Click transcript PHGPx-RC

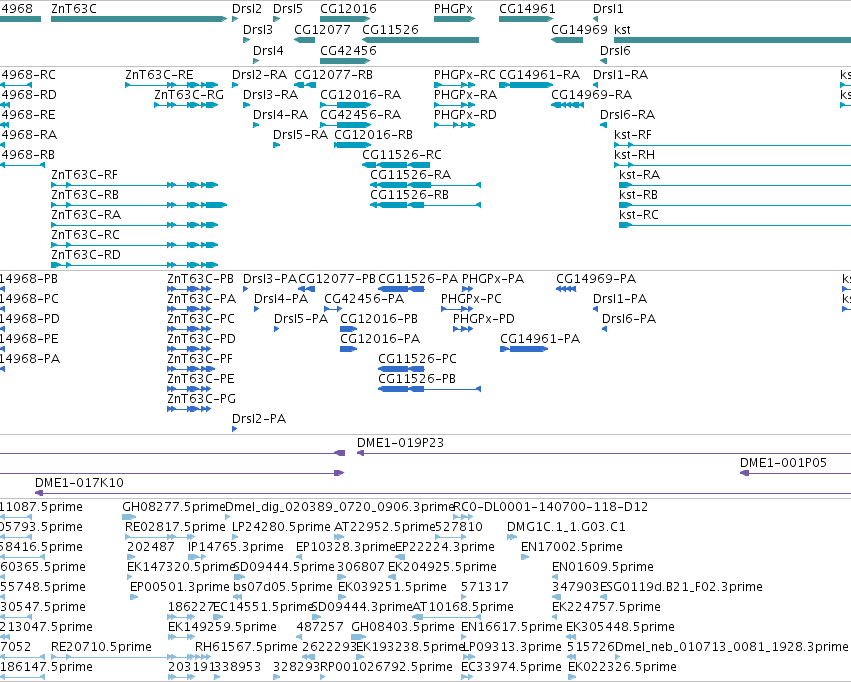[x=465, y=74]
